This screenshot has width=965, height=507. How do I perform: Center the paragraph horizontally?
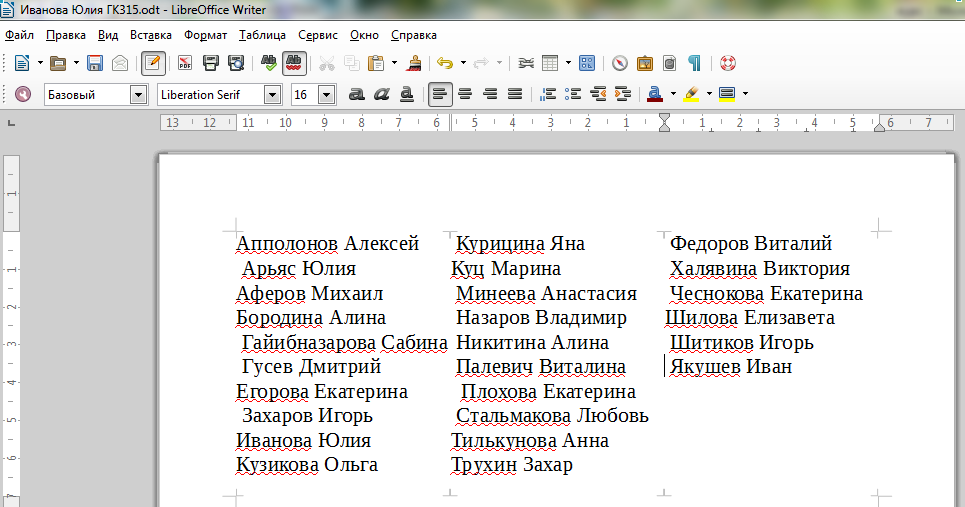(465, 94)
